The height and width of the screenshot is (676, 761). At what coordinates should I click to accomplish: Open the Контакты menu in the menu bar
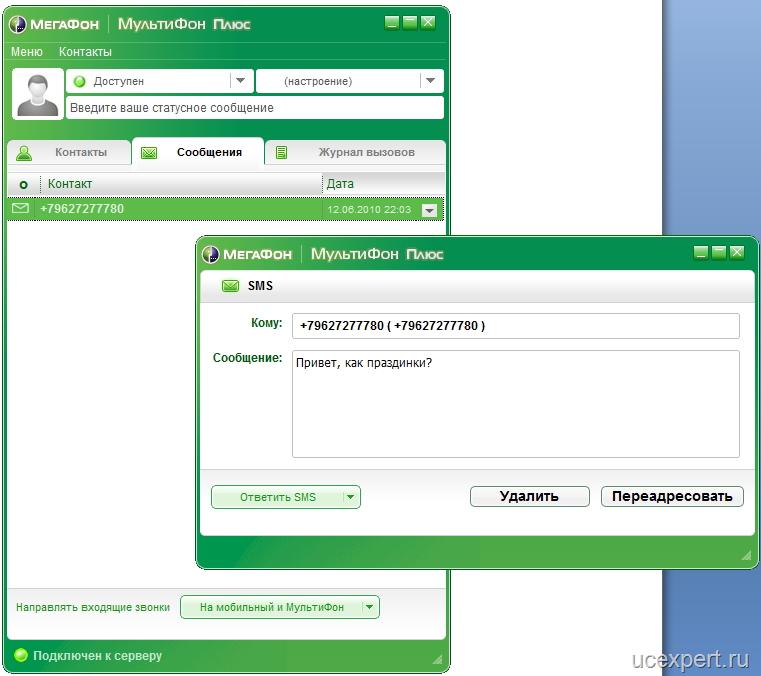pyautogui.click(x=85, y=51)
